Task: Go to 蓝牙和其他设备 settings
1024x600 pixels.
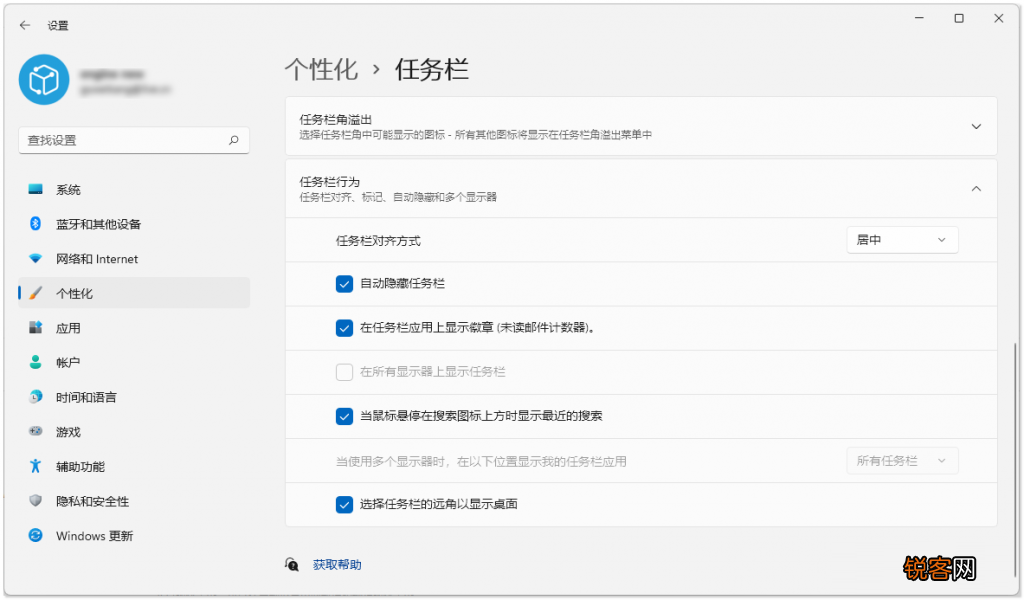Action: [134, 224]
